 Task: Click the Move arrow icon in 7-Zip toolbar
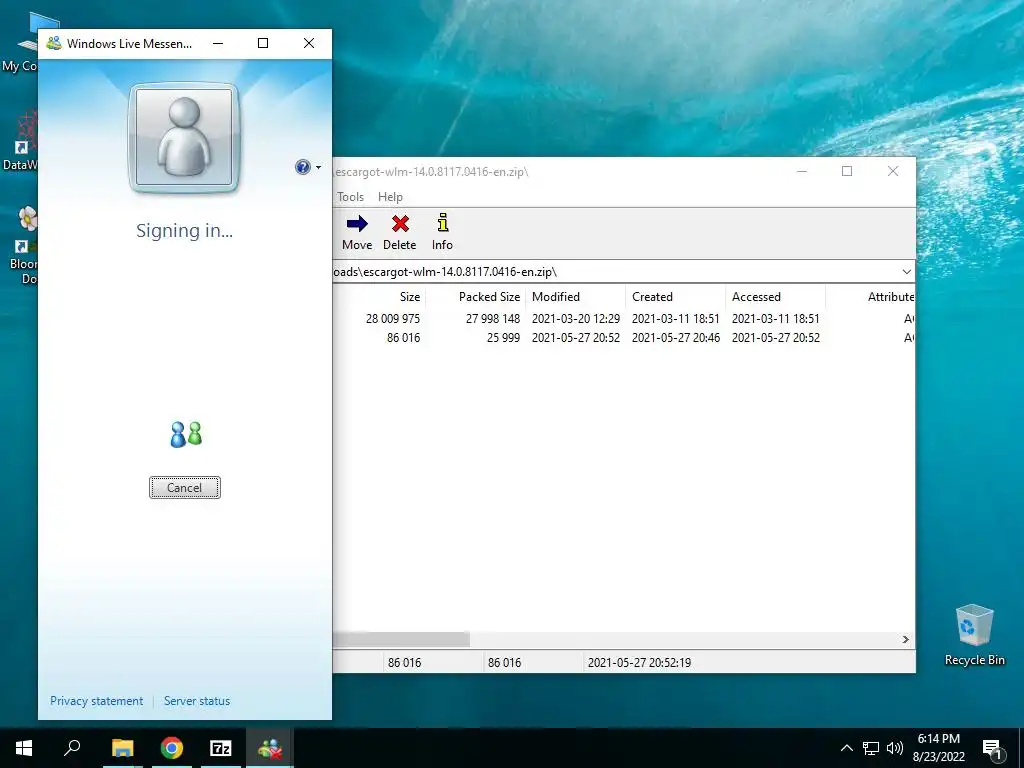[x=357, y=224]
